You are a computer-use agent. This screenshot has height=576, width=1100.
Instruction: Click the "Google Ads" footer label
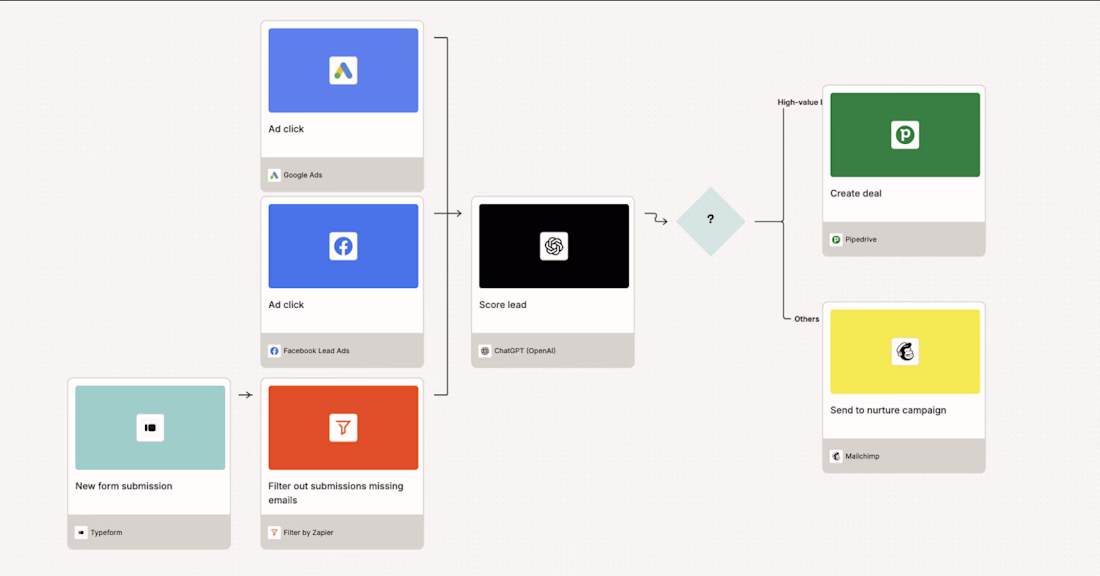coord(303,175)
